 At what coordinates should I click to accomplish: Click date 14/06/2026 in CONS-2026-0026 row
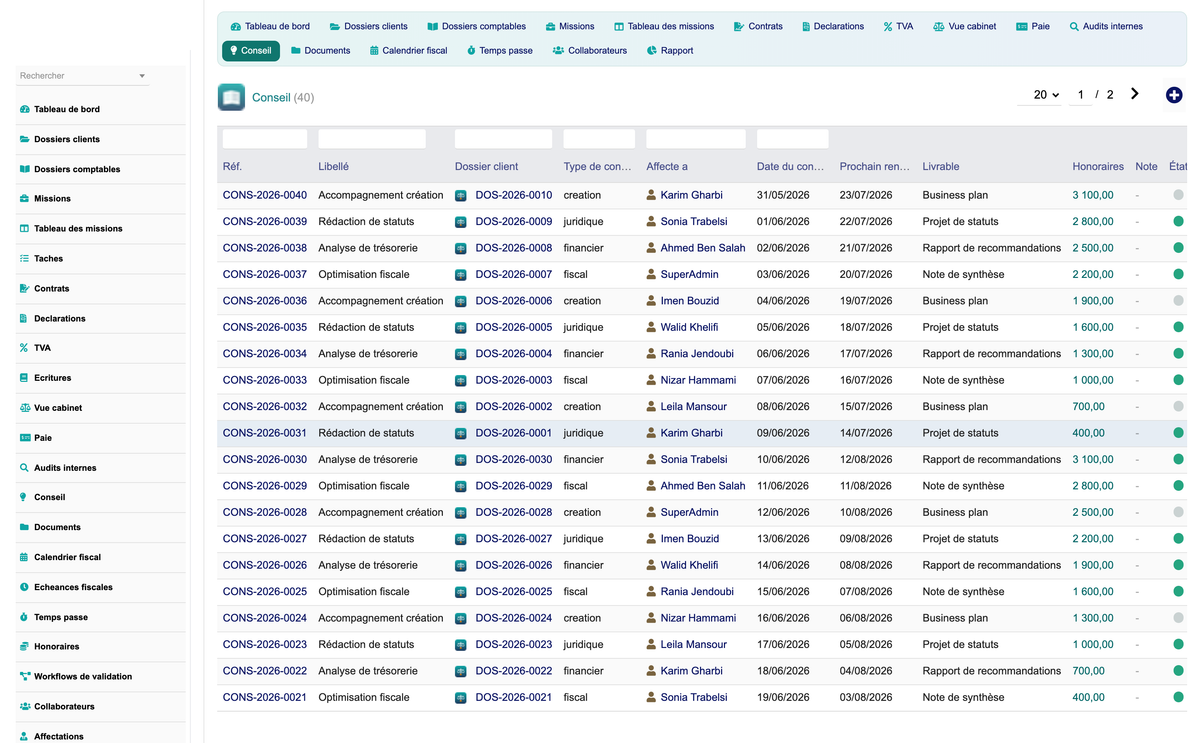coord(783,565)
